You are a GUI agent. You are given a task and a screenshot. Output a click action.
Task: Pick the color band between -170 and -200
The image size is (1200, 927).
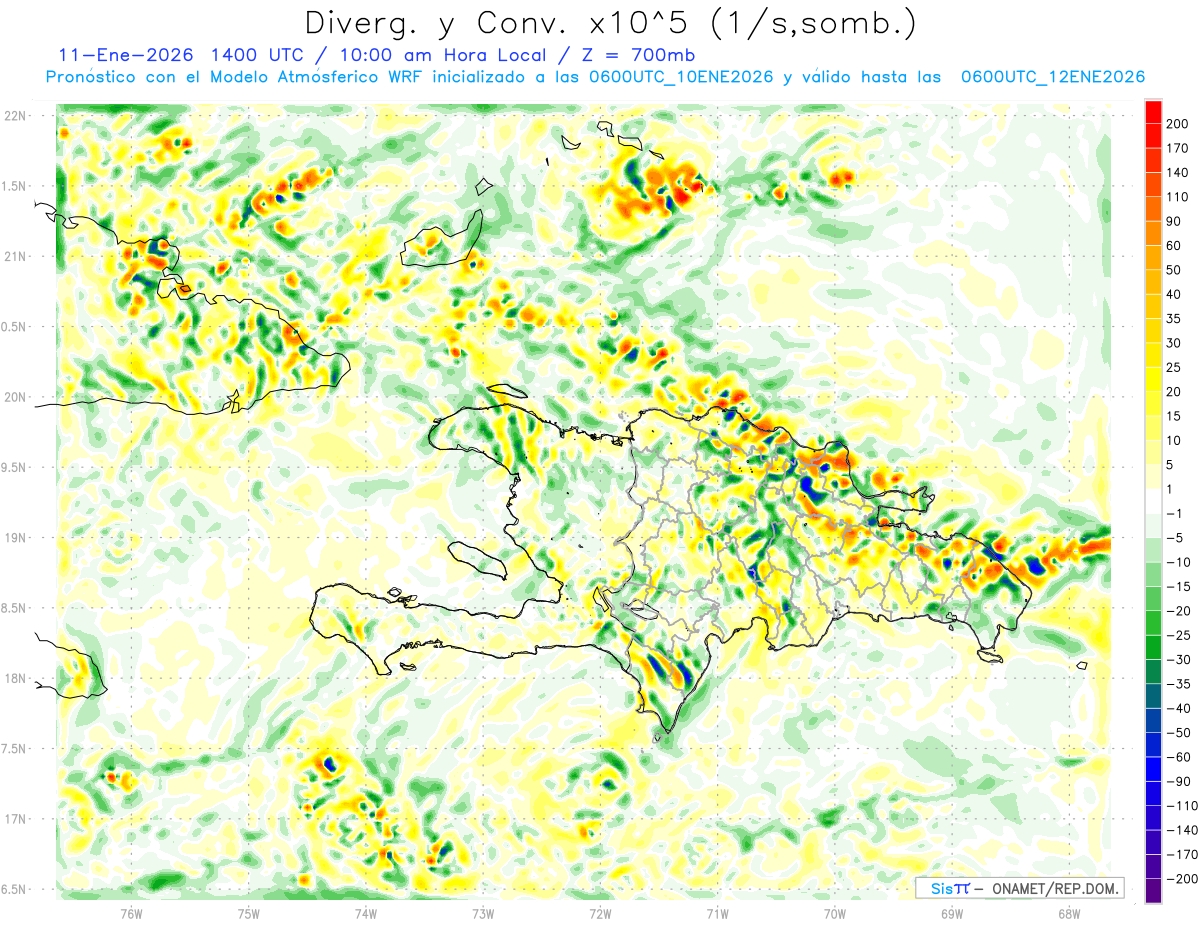[x=1153, y=867]
